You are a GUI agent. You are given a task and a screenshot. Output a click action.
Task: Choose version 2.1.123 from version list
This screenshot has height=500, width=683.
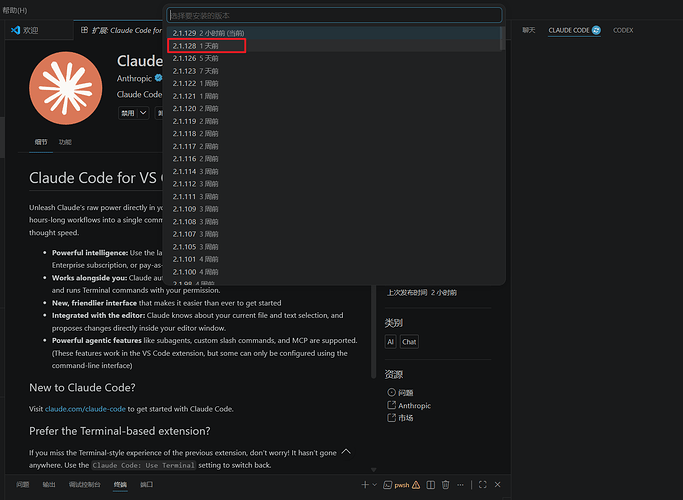334,71
